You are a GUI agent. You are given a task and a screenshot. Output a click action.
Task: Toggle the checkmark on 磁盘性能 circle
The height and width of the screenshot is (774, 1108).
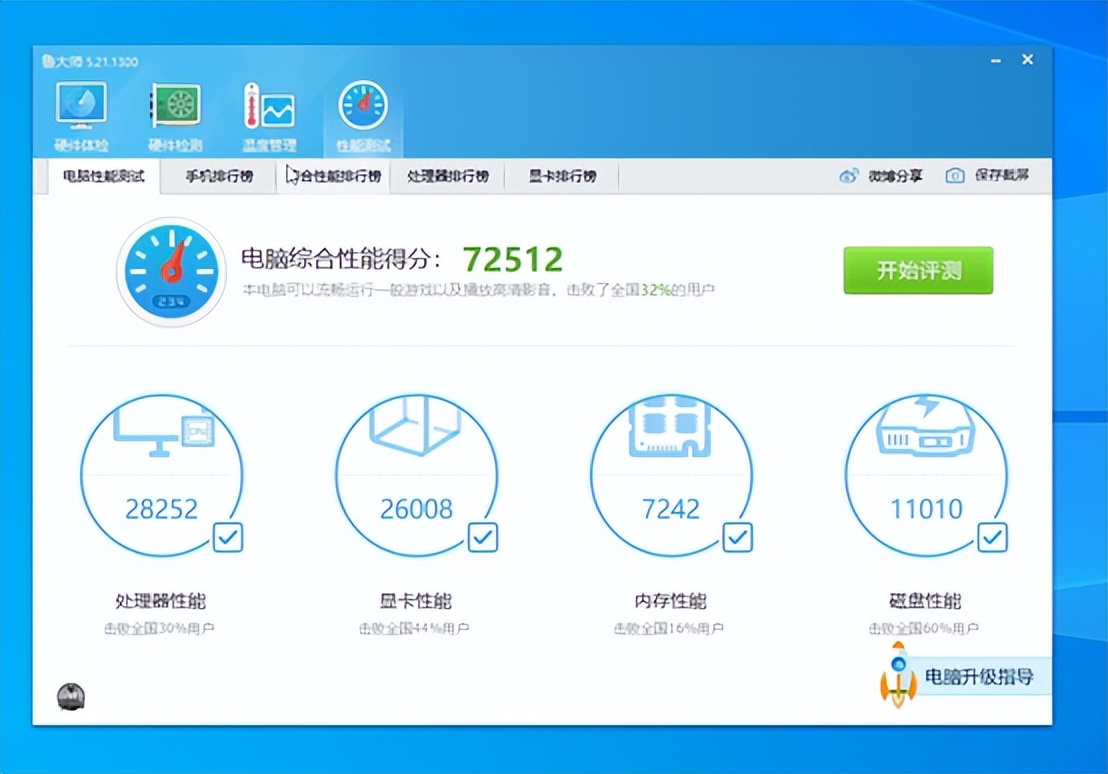(992, 537)
